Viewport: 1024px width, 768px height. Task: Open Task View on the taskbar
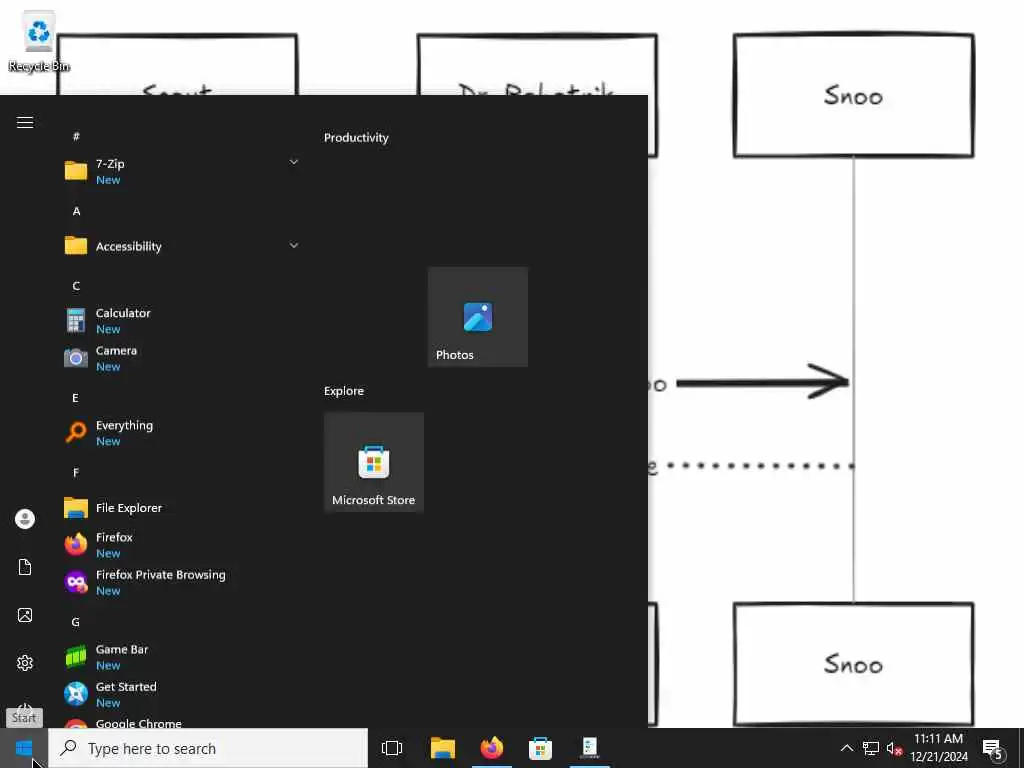point(392,748)
